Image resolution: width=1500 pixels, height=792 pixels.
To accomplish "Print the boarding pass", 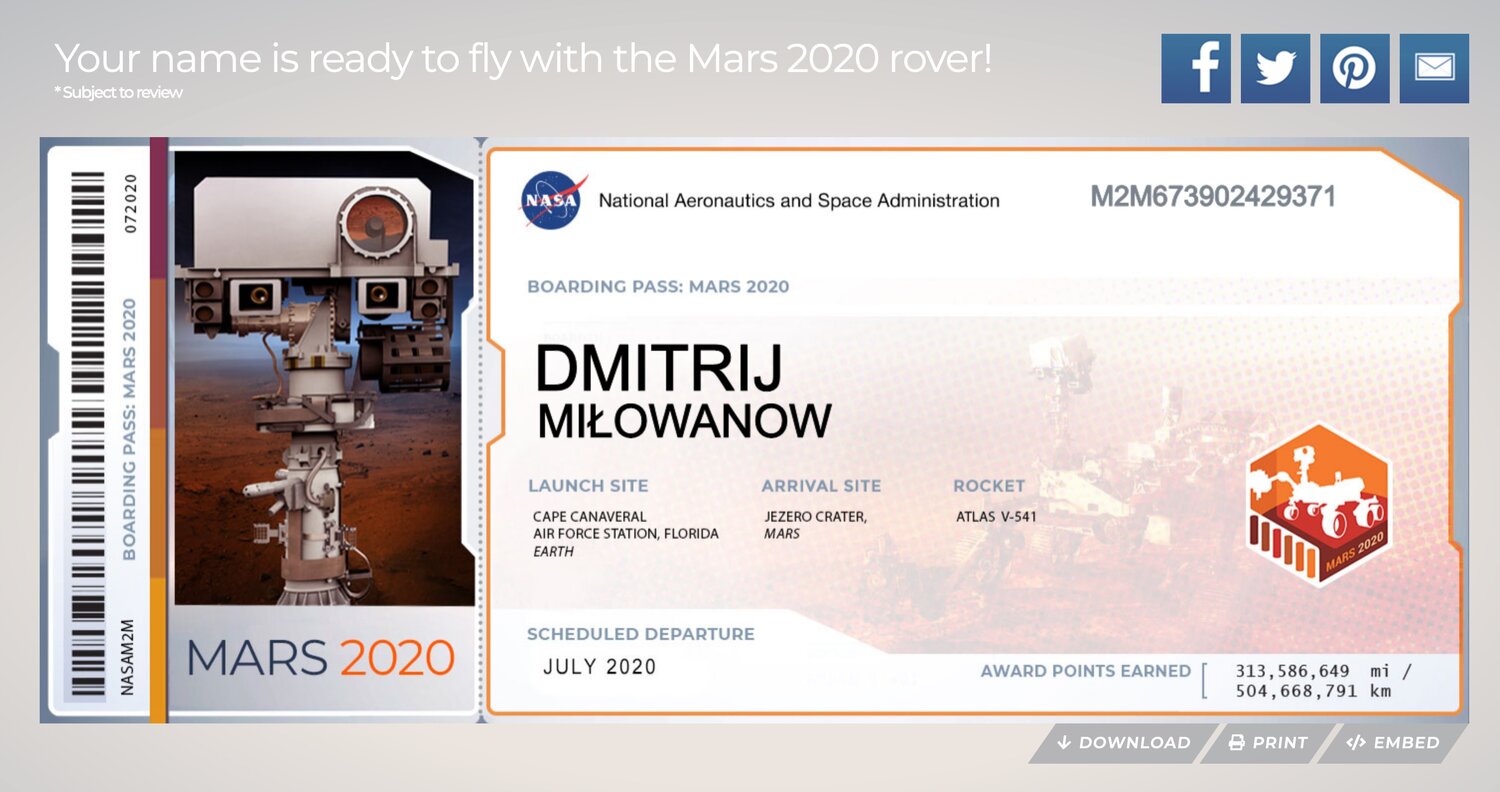I will pos(1268,743).
